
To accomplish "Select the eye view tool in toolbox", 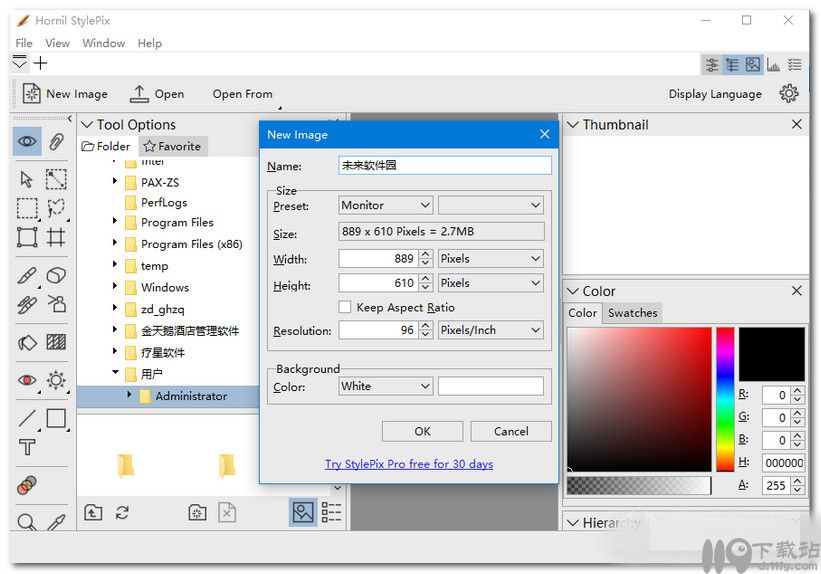I will 27,141.
